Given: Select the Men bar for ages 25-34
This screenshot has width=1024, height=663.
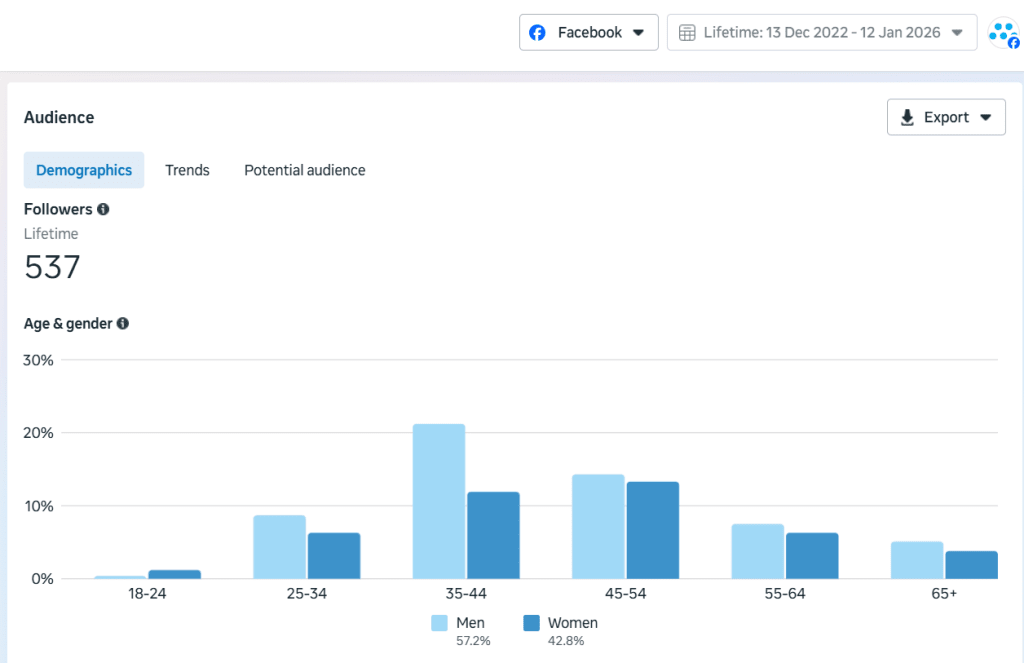Looking at the screenshot, I should pyautogui.click(x=280, y=547).
